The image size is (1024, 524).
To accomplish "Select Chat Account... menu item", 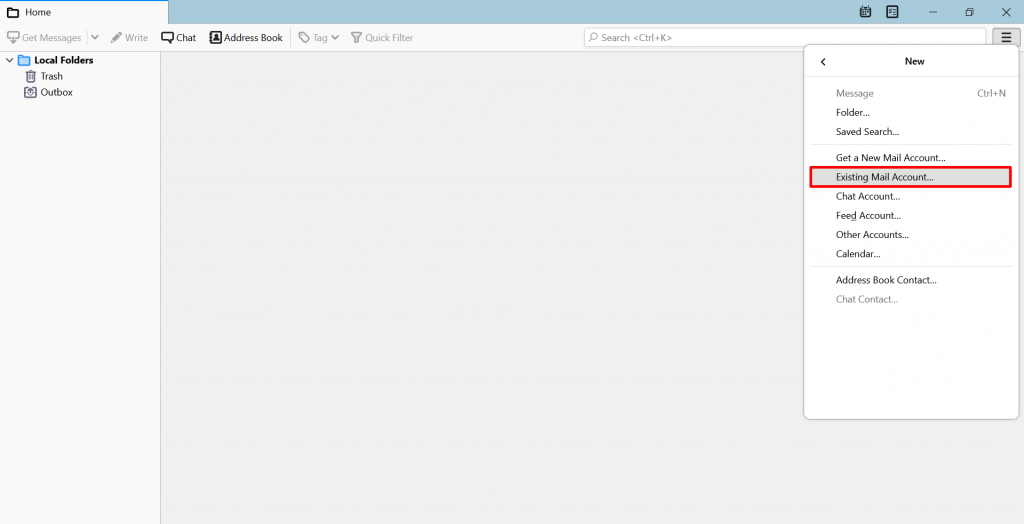I will click(x=911, y=196).
